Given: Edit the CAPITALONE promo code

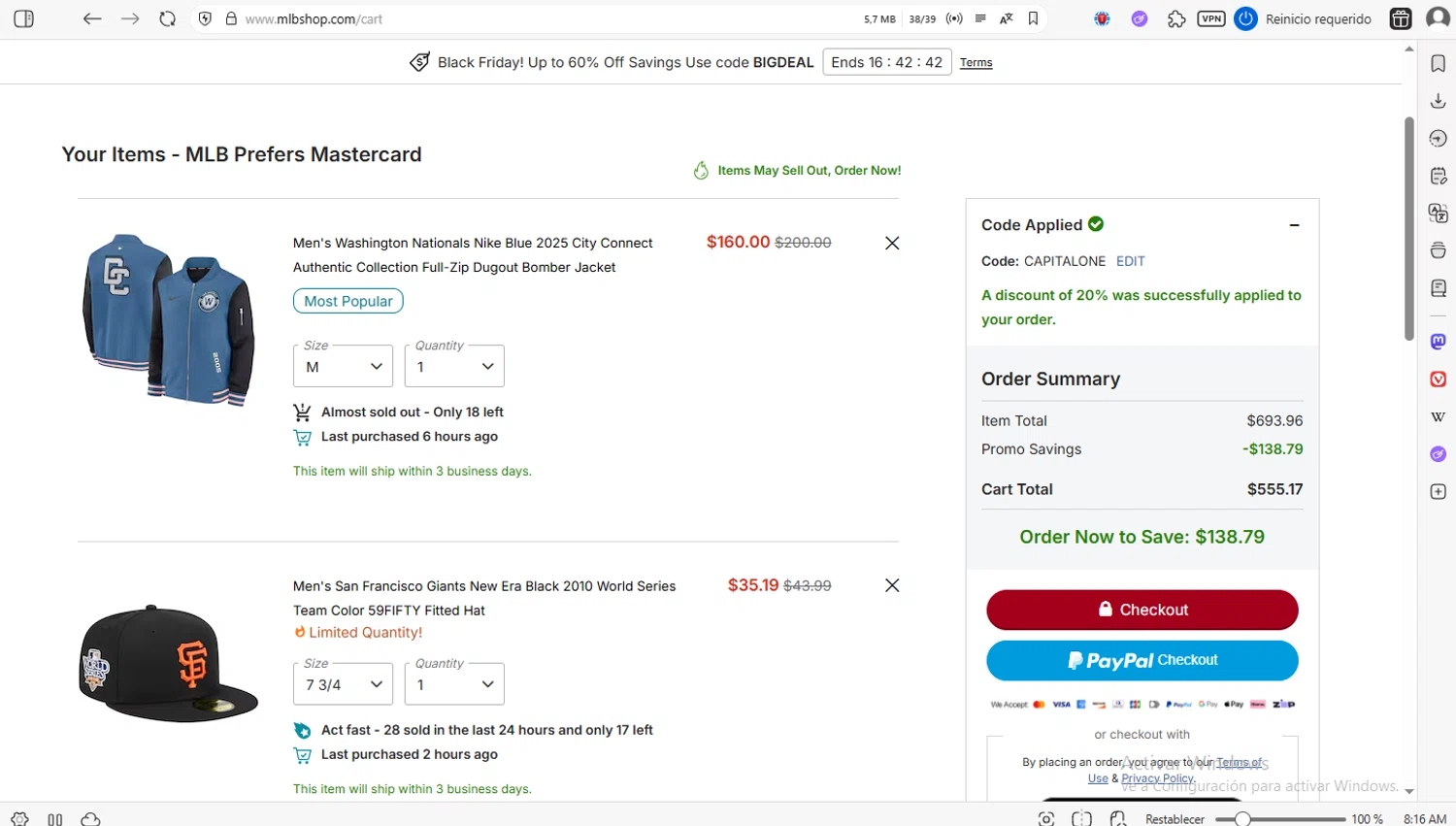Looking at the screenshot, I should (x=1130, y=261).
